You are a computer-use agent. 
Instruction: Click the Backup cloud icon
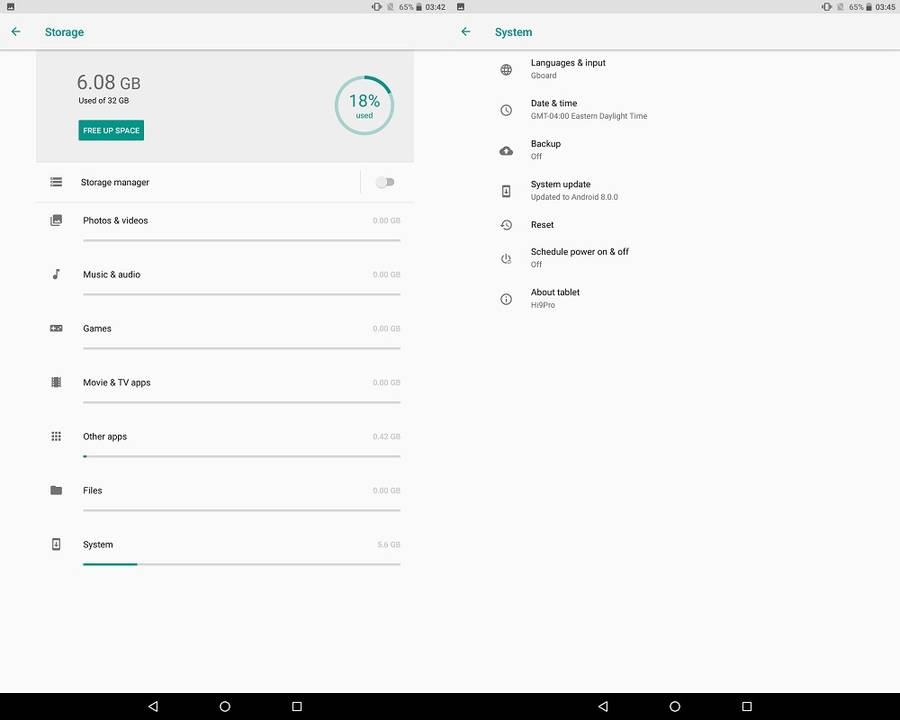pyautogui.click(x=506, y=151)
